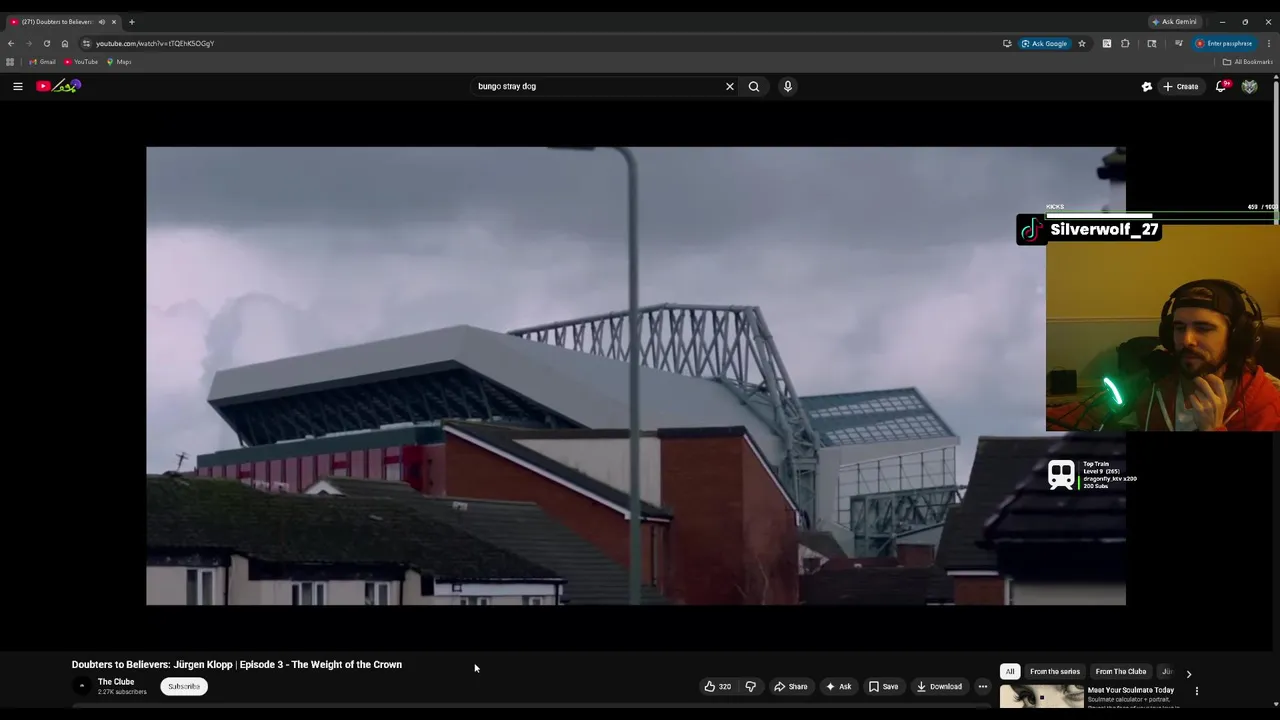Reload the current page

tap(46, 43)
